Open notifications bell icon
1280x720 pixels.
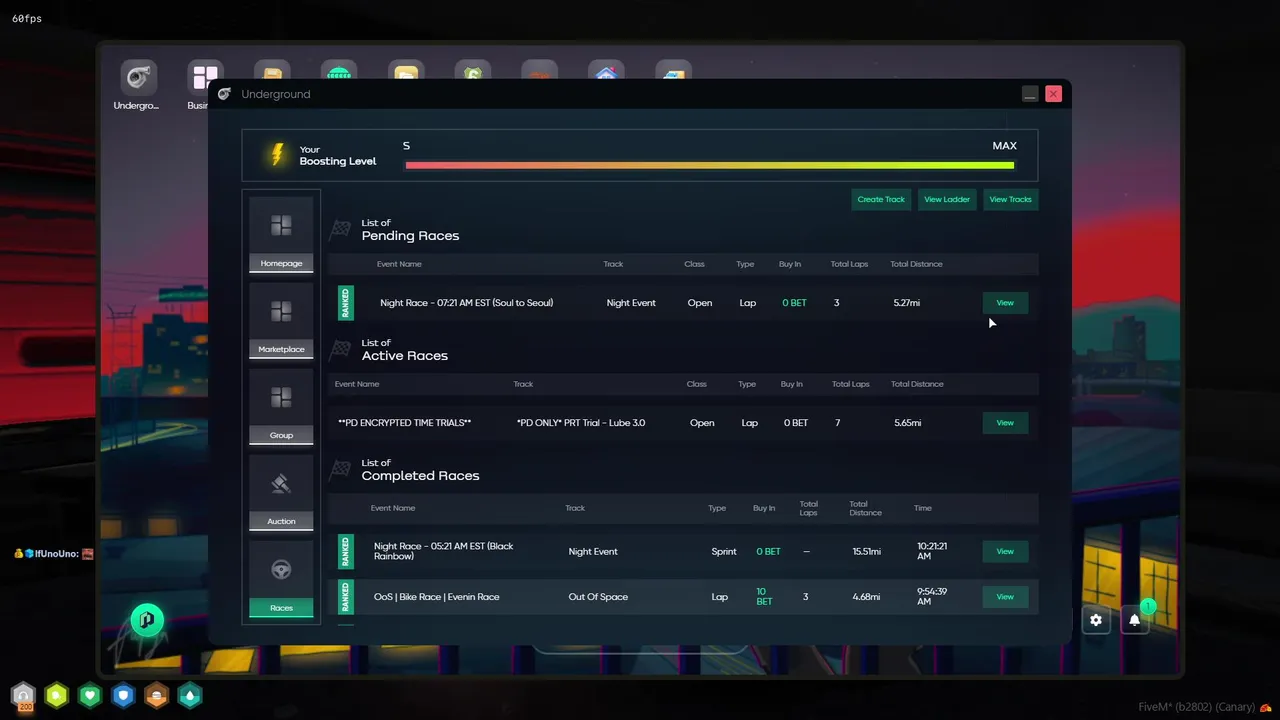coord(1135,620)
